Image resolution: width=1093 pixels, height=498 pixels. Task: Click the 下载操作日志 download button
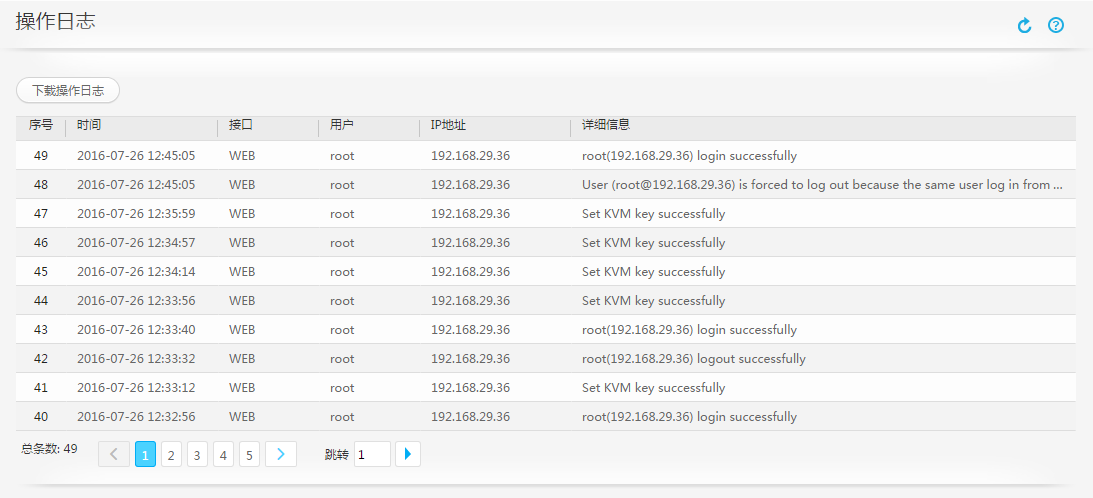pos(68,90)
